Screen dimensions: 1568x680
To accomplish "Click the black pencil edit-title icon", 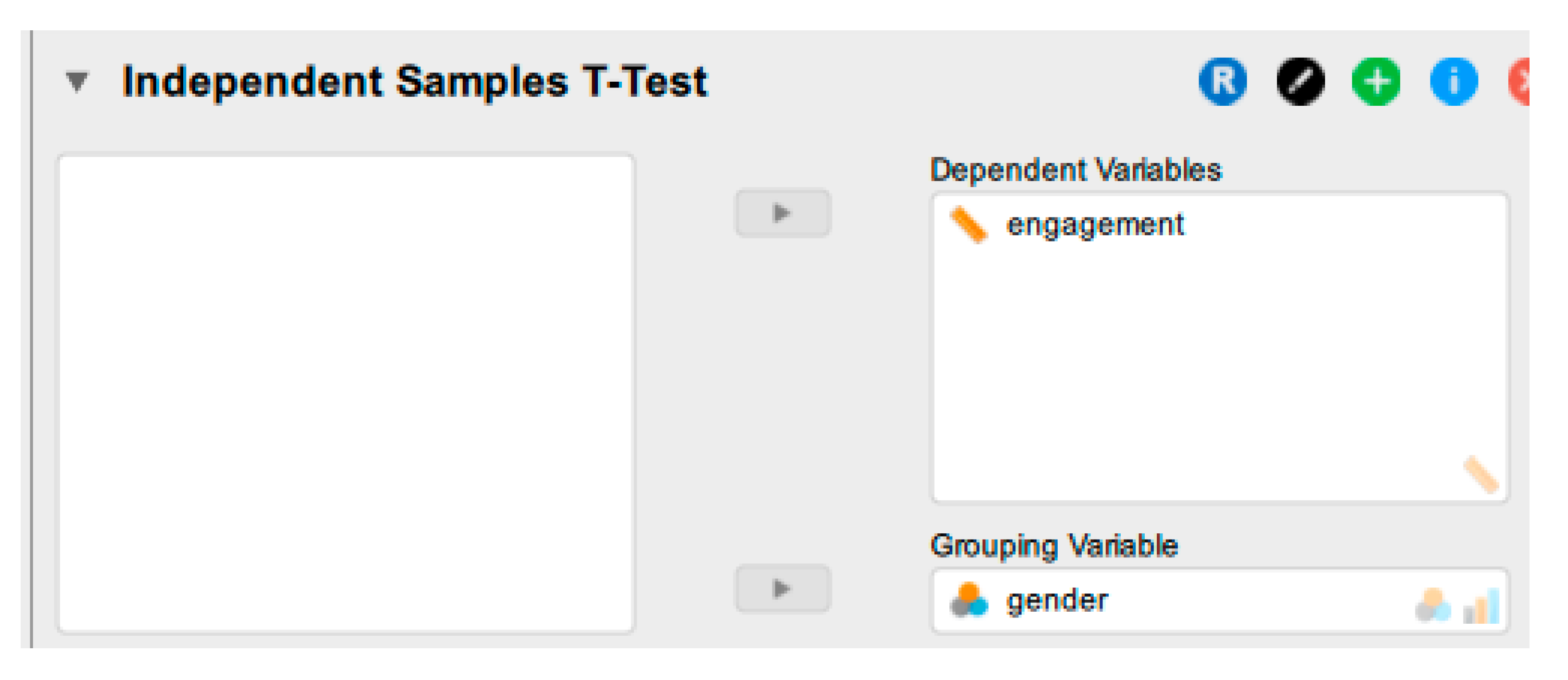I will 1300,82.
